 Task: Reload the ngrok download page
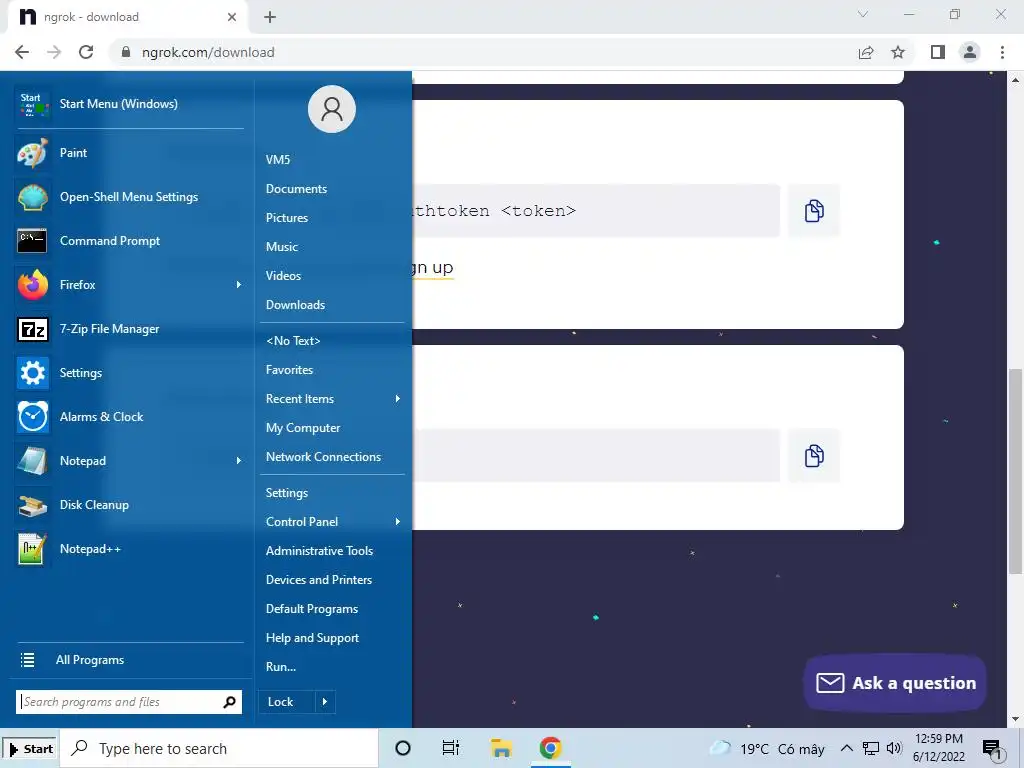click(x=86, y=52)
